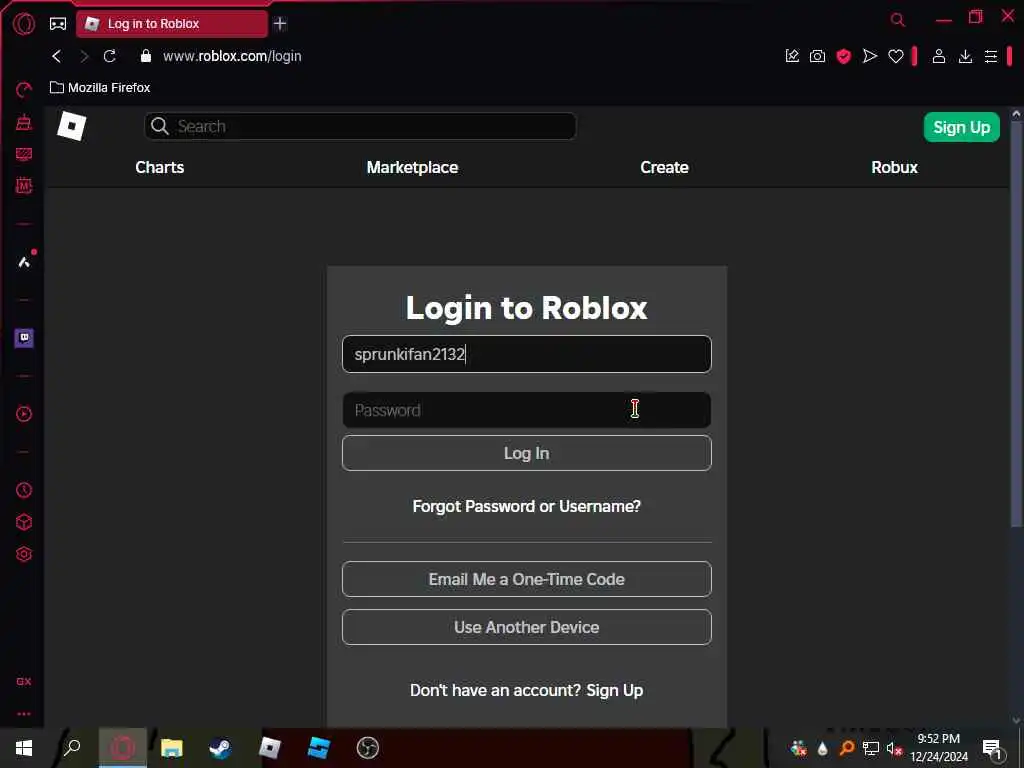1024x768 pixels.
Task: View site security lock icon
Action: point(146,56)
